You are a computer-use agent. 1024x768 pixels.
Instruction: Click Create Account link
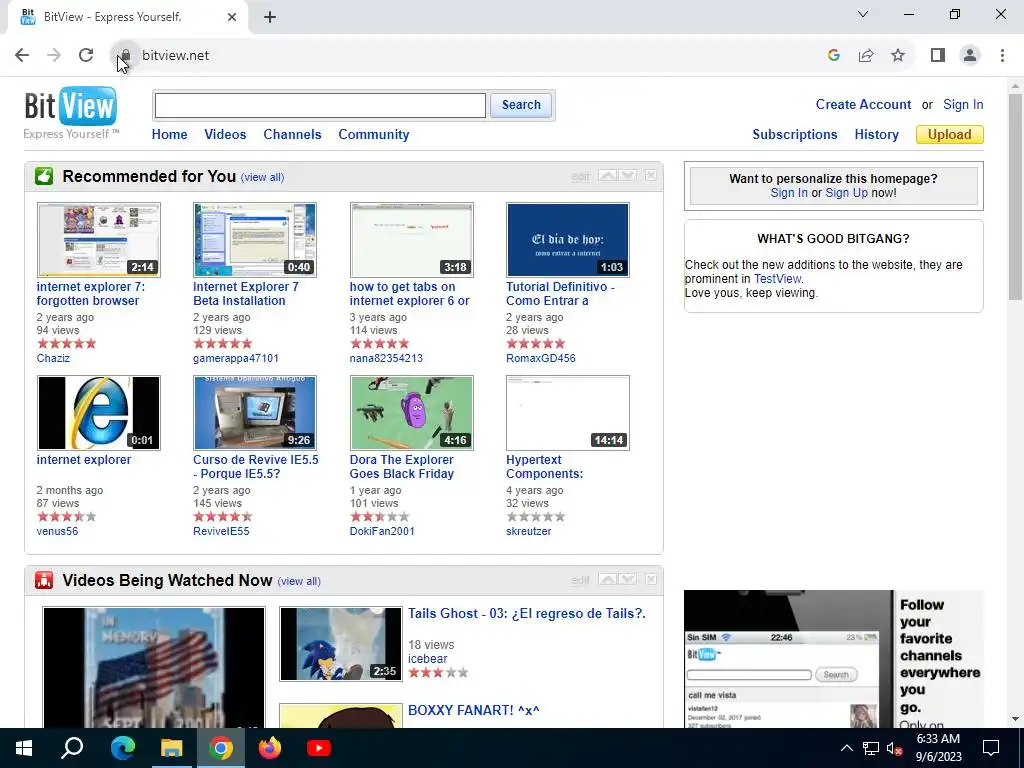(x=863, y=104)
